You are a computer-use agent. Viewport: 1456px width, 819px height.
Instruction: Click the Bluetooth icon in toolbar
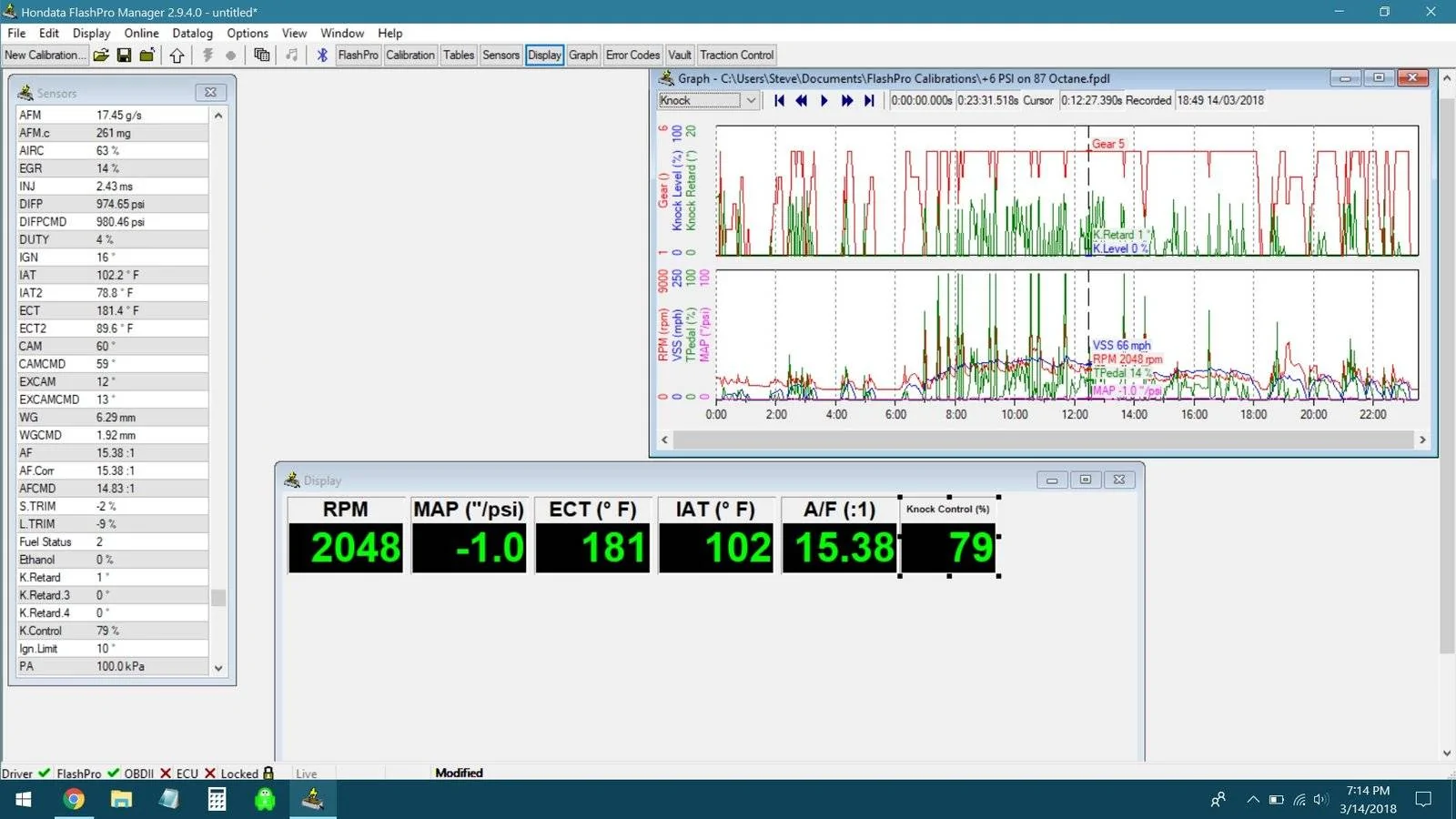(322, 56)
